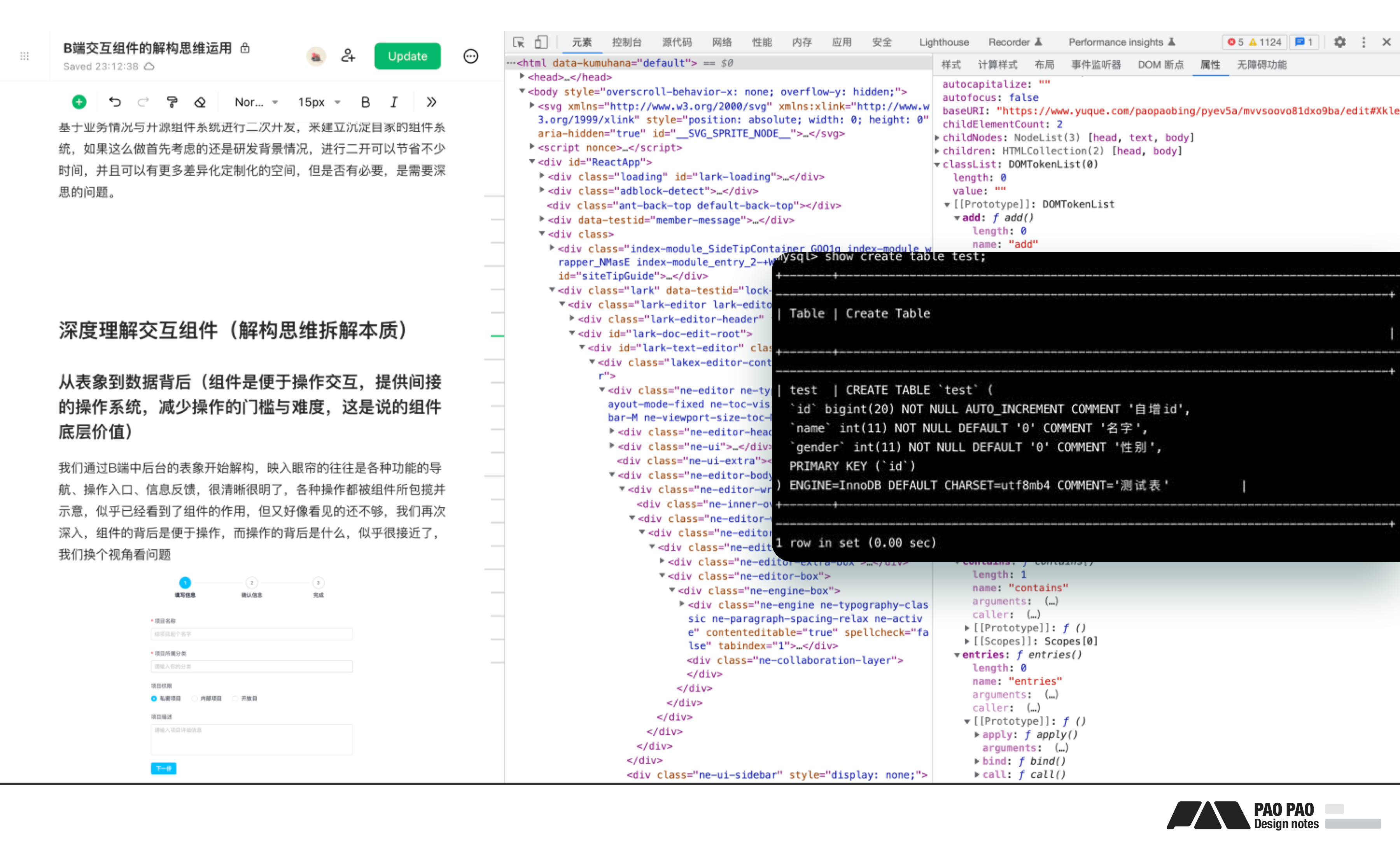Toggle the device toolbar icon
The width and height of the screenshot is (1400, 848).
click(x=541, y=42)
